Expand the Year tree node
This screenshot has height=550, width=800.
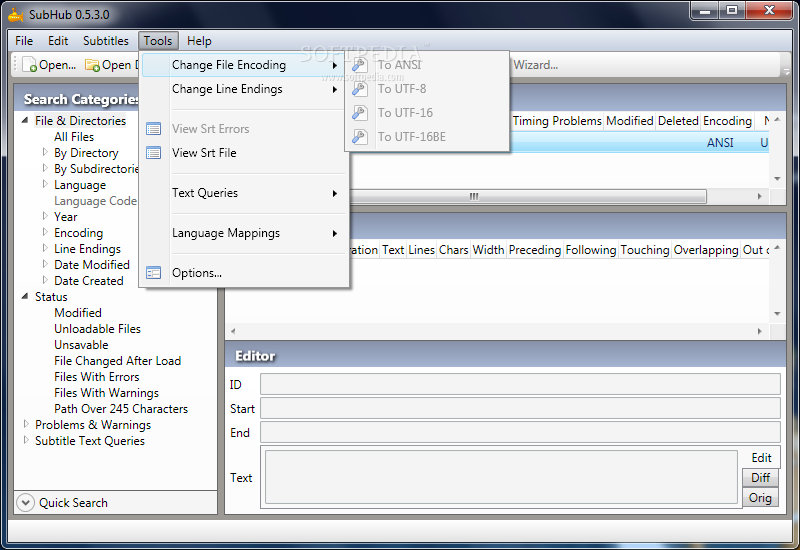coord(45,216)
